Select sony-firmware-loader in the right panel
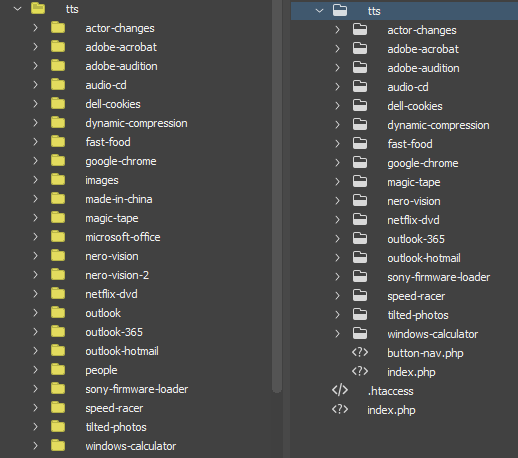Image resolution: width=518 pixels, height=458 pixels. point(438,277)
